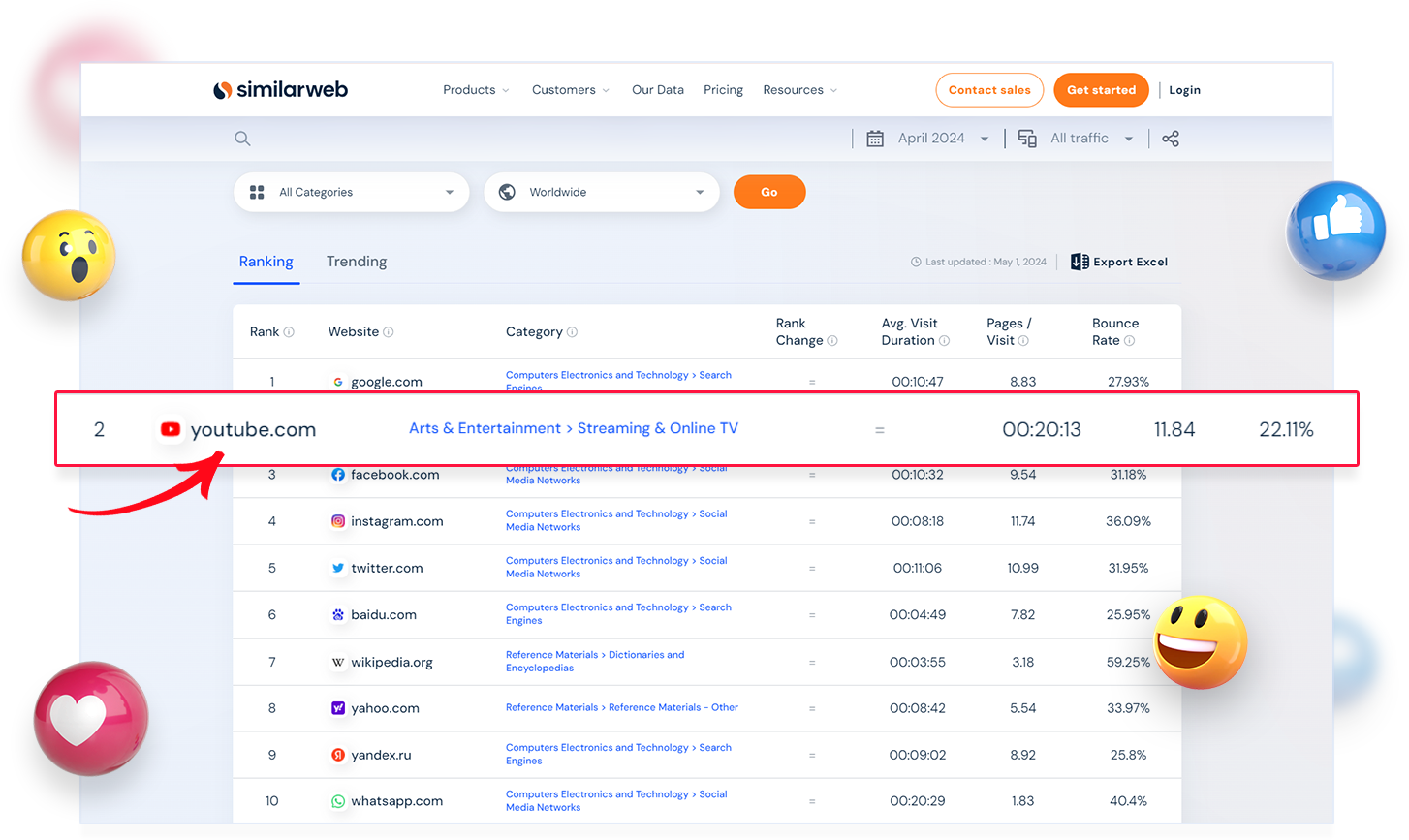Click the search magnifier icon
This screenshot has width=1409, height=840.
coord(242,139)
